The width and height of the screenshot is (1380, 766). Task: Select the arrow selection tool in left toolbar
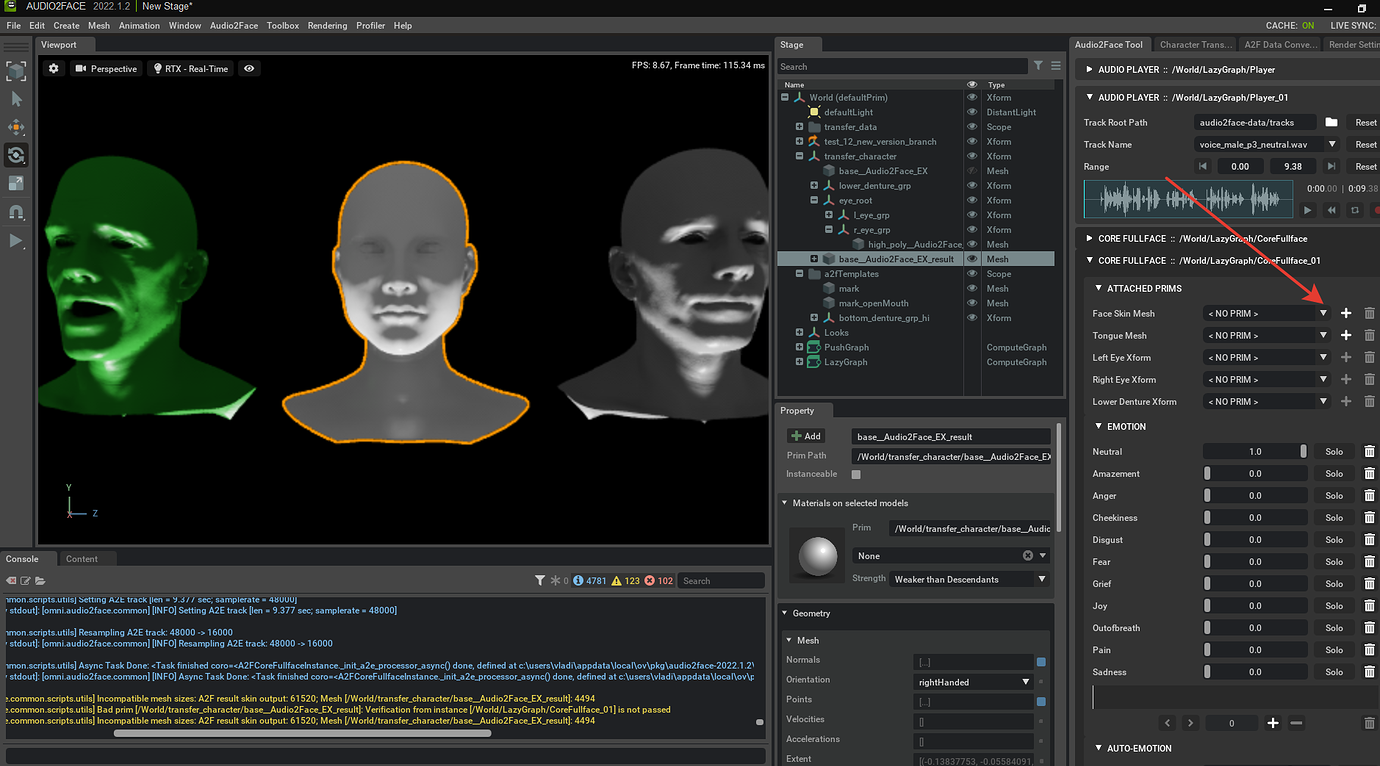pos(16,99)
